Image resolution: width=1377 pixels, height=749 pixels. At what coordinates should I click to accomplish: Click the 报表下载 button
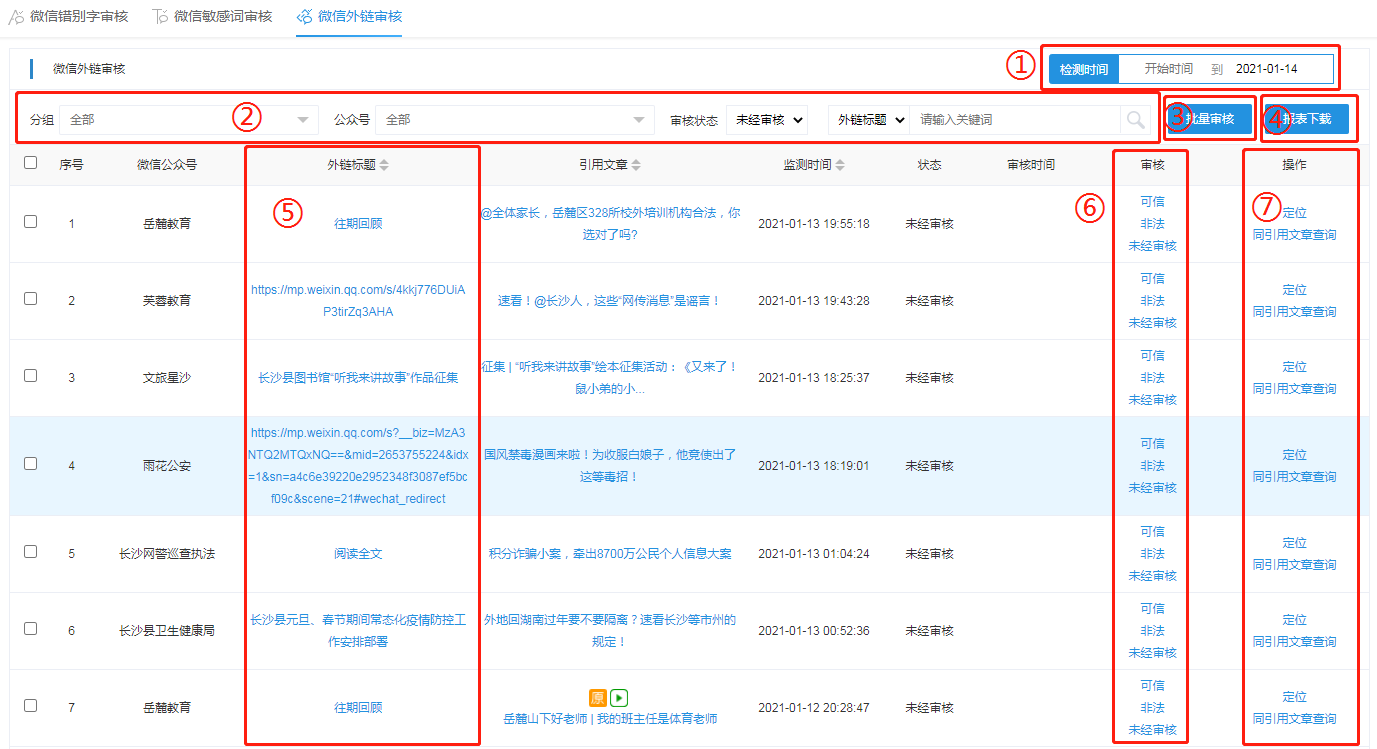coord(1306,120)
